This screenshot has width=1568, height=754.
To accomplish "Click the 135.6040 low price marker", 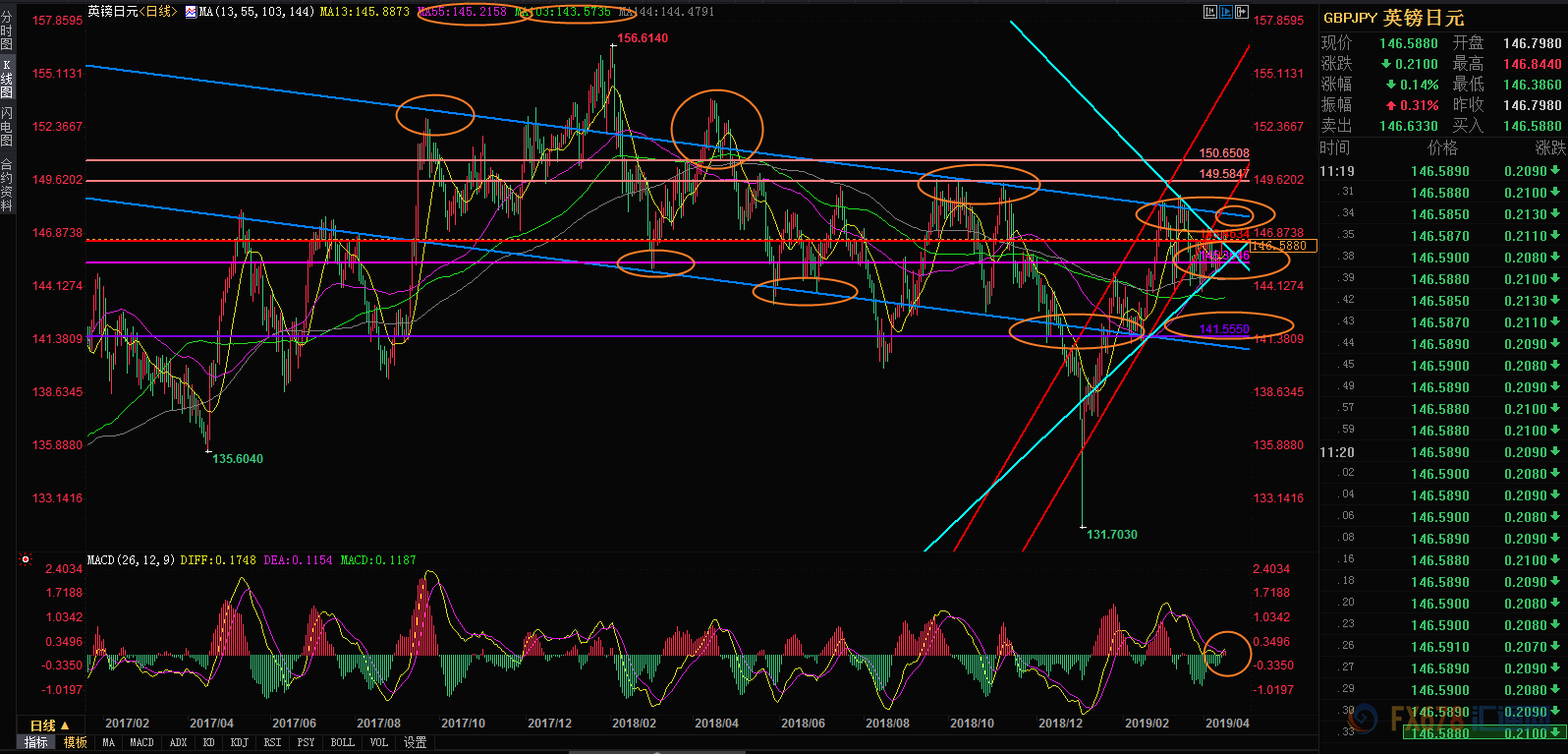I will 238,459.
